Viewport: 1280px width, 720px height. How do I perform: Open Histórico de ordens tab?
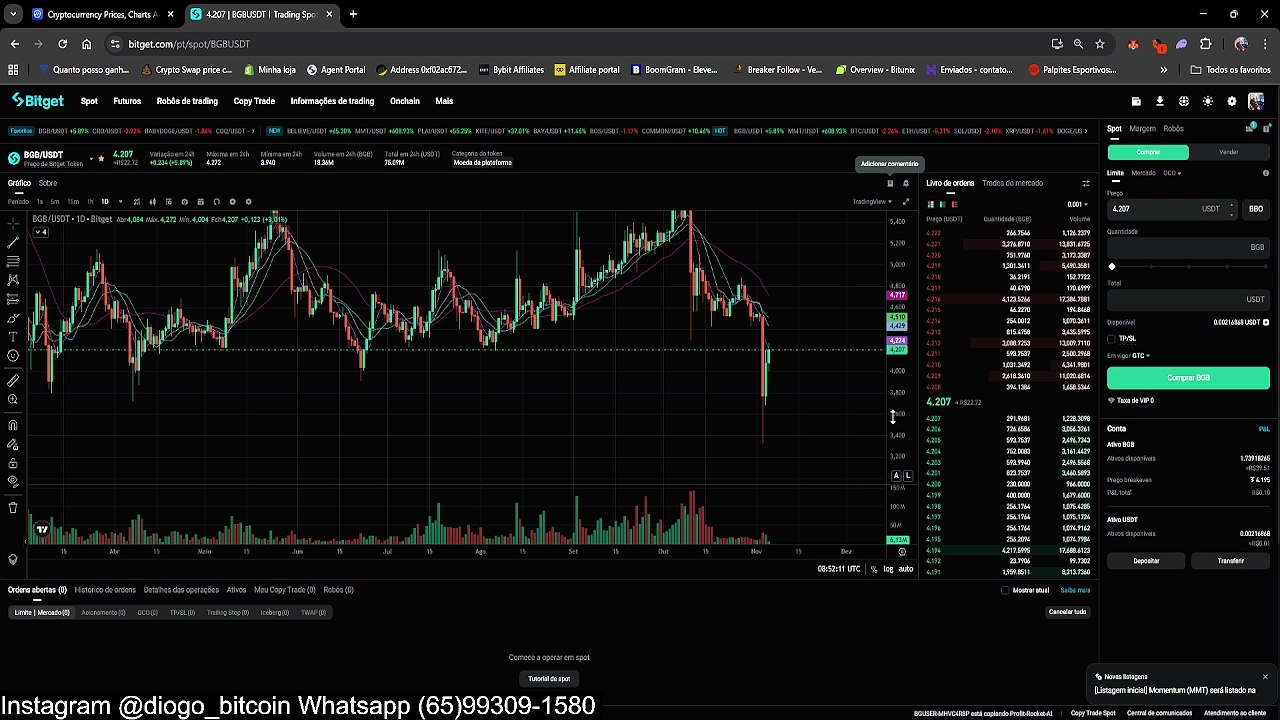(105, 590)
